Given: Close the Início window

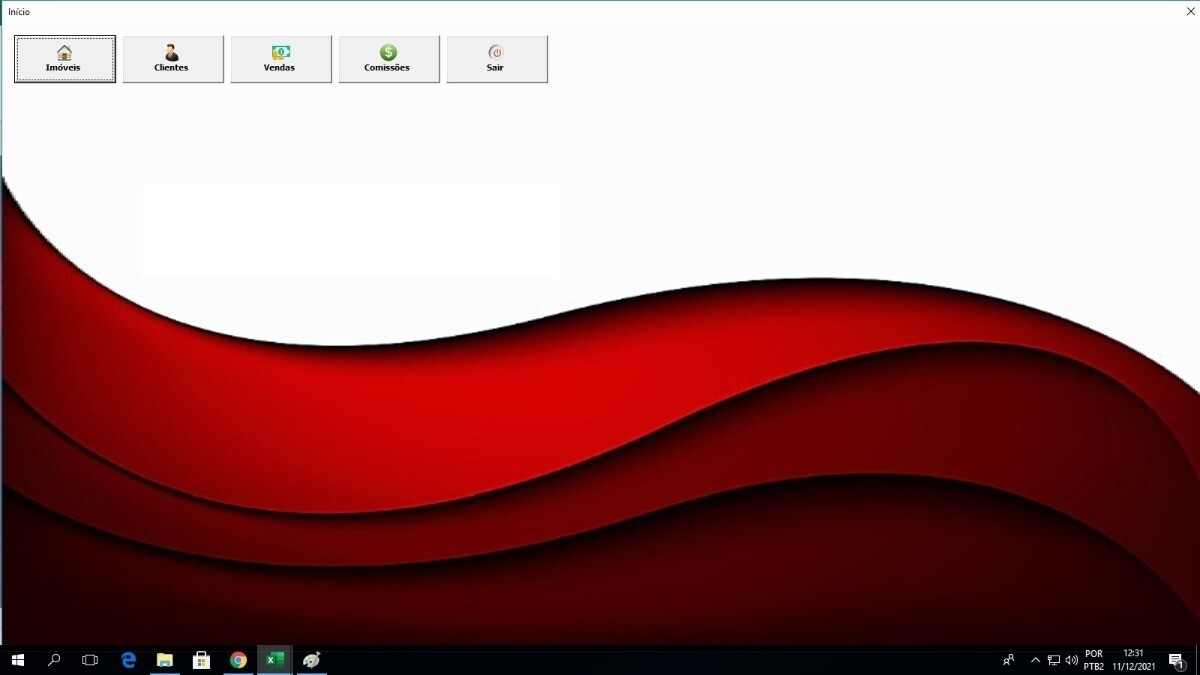Looking at the screenshot, I should pyautogui.click(x=1190, y=11).
